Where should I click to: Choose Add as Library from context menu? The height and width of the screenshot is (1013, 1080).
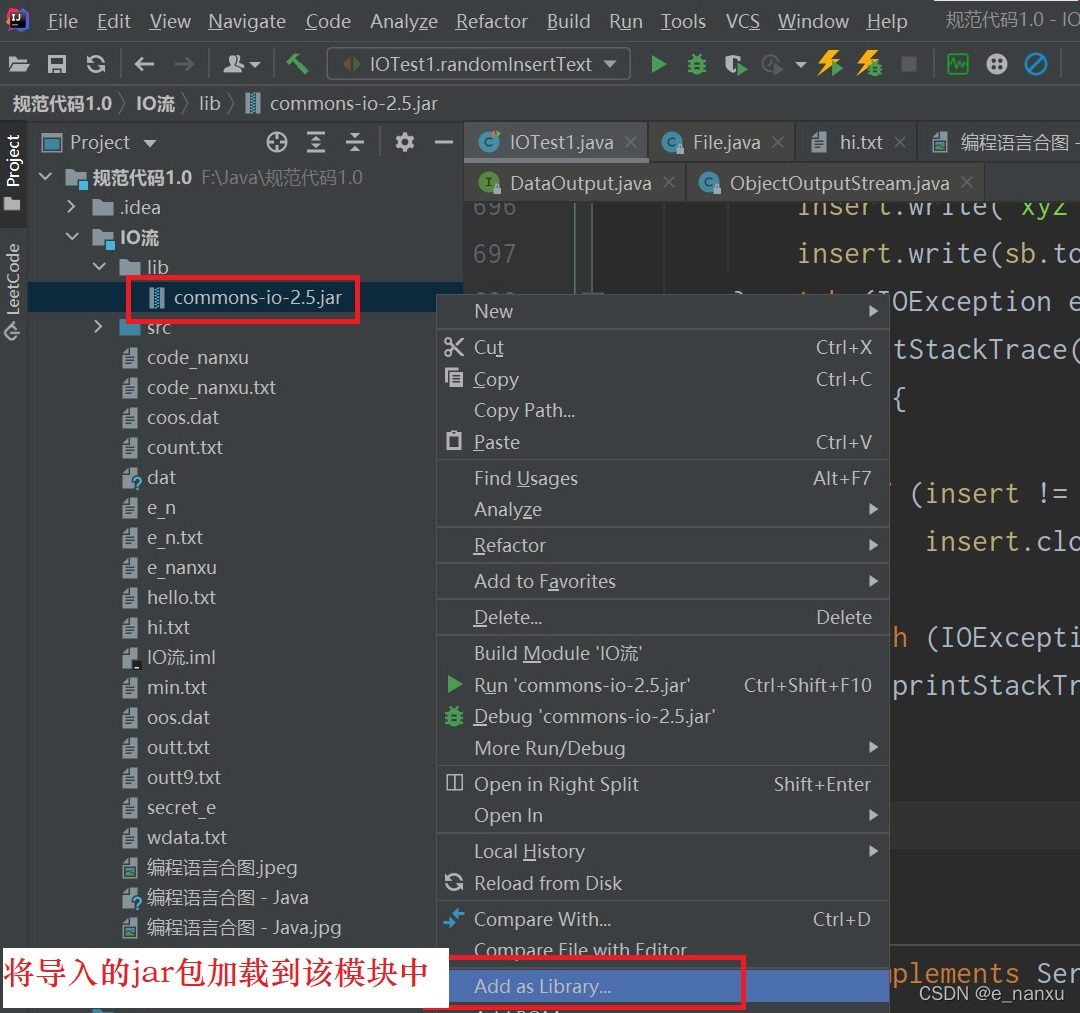coord(663,985)
